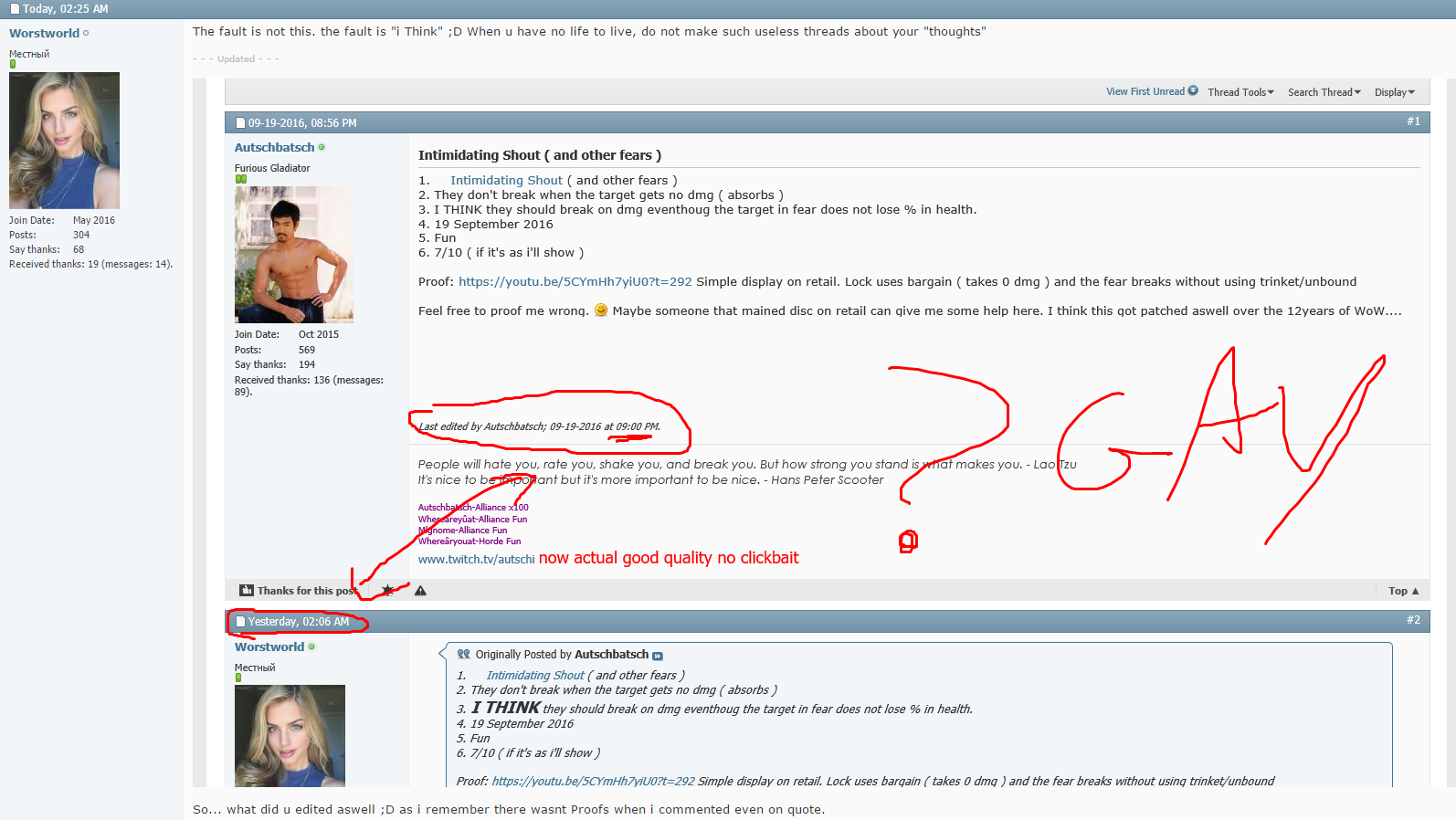1456x820 pixels.
Task: Click the report post warning triangle icon
Action: click(x=420, y=591)
